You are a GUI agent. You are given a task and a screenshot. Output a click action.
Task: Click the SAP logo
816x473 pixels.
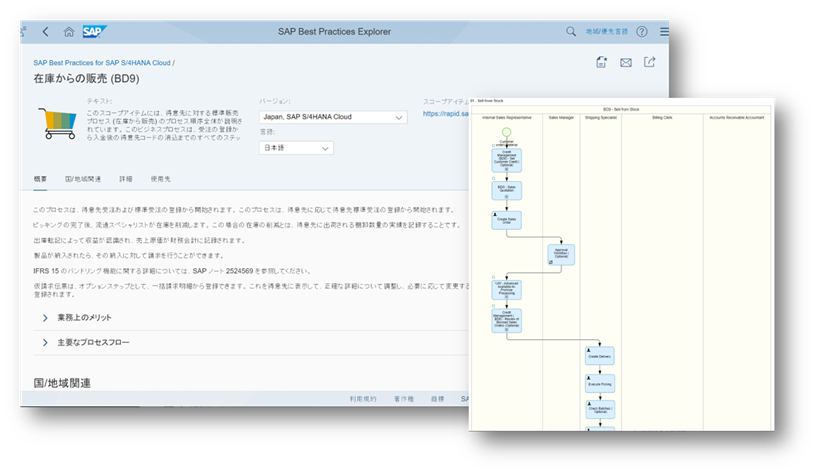94,32
